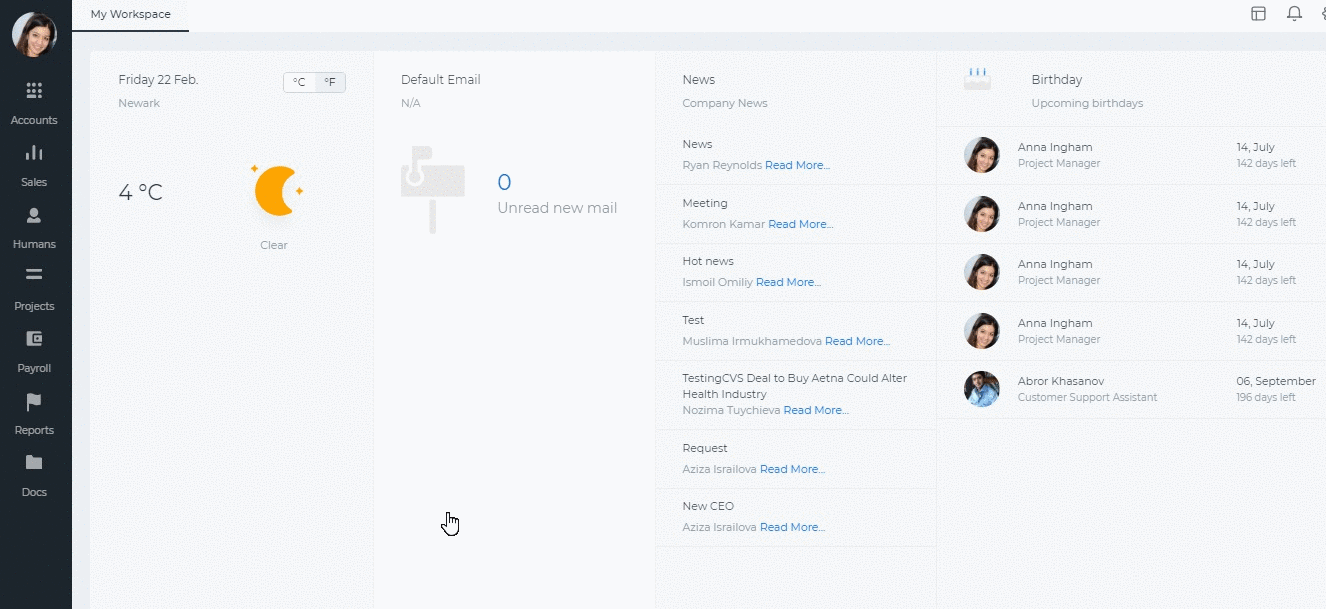Open the Sales bar-chart icon
The image size is (1326, 609).
click(x=34, y=153)
